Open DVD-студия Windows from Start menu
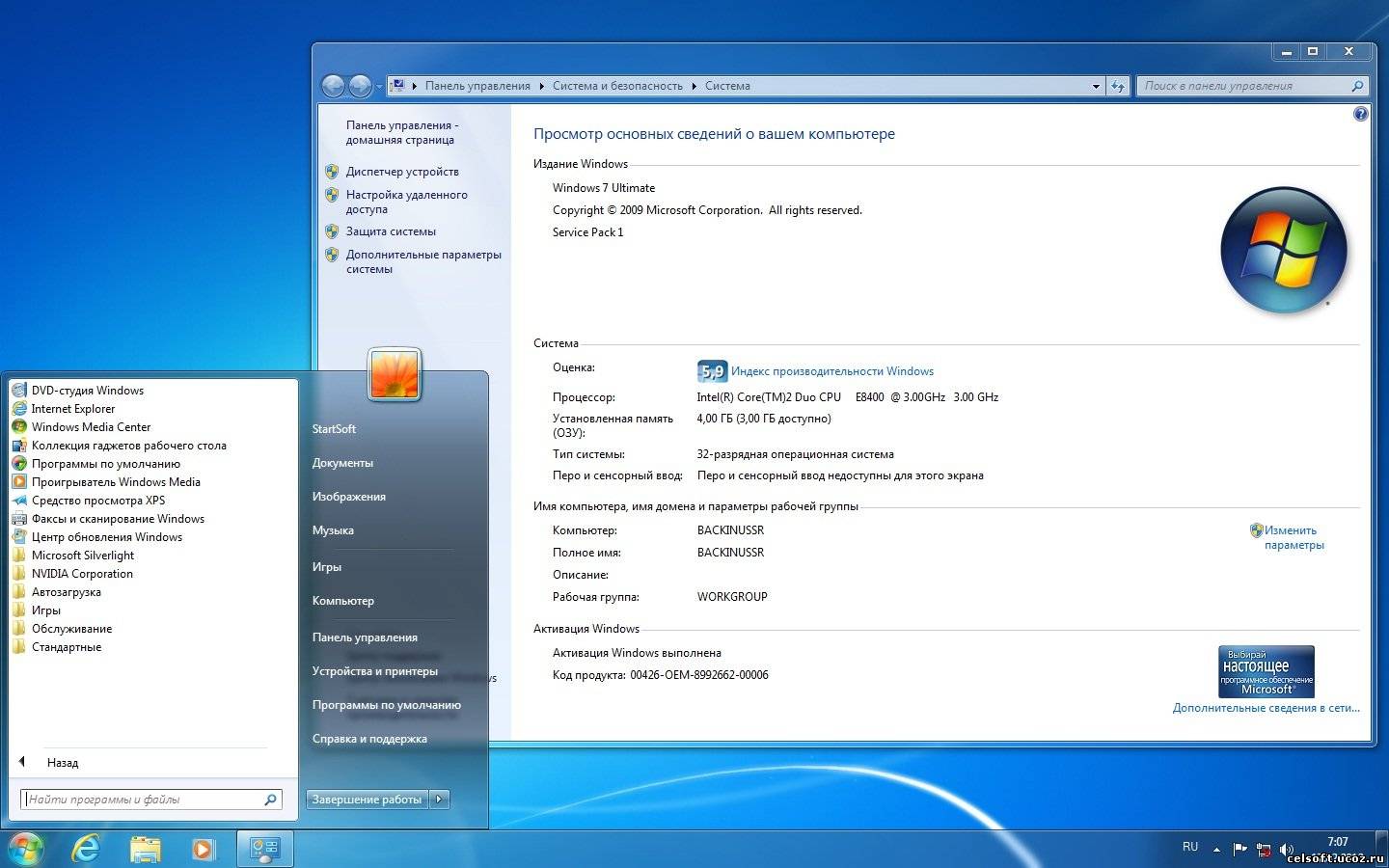The image size is (1389, 868). click(78, 391)
